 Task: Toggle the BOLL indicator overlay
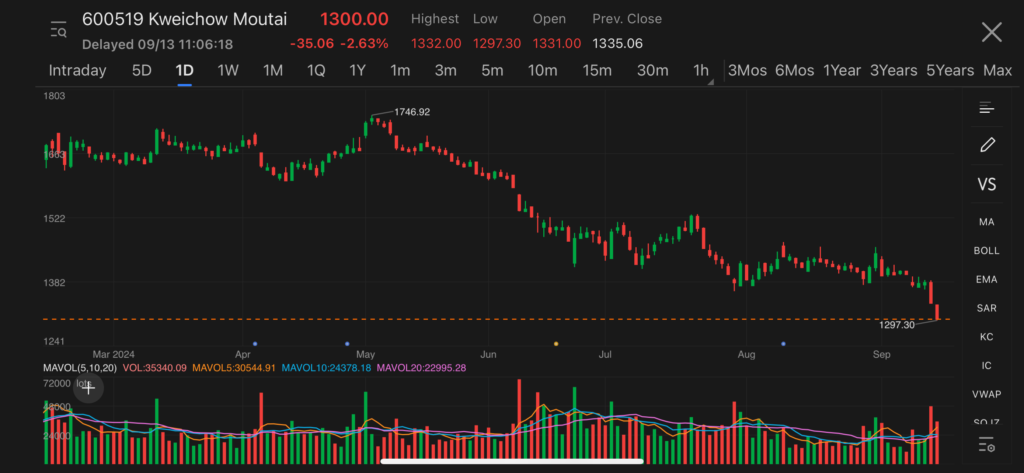pos(986,251)
